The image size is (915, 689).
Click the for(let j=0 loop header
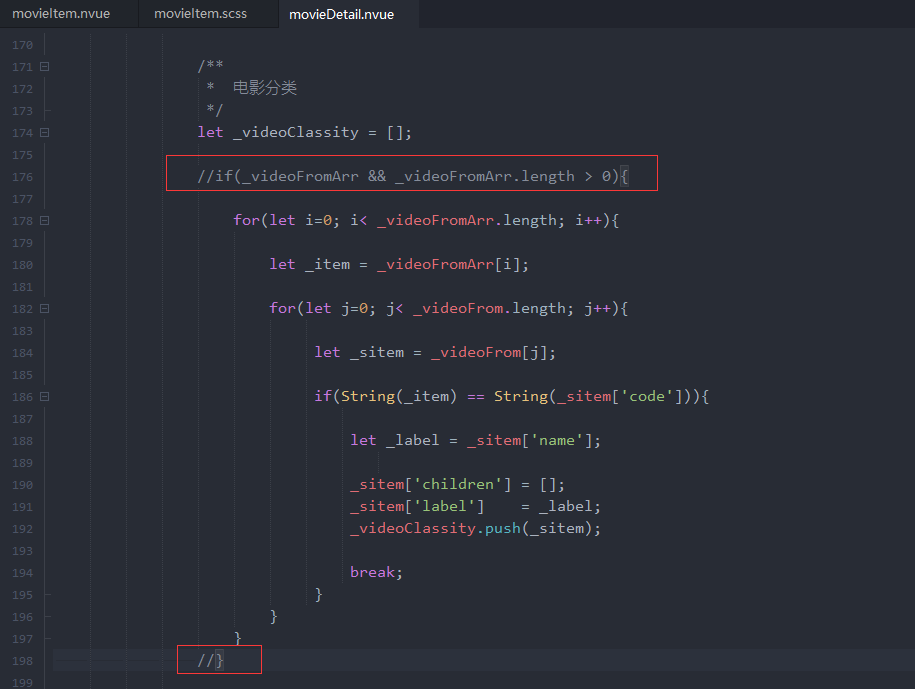point(448,308)
